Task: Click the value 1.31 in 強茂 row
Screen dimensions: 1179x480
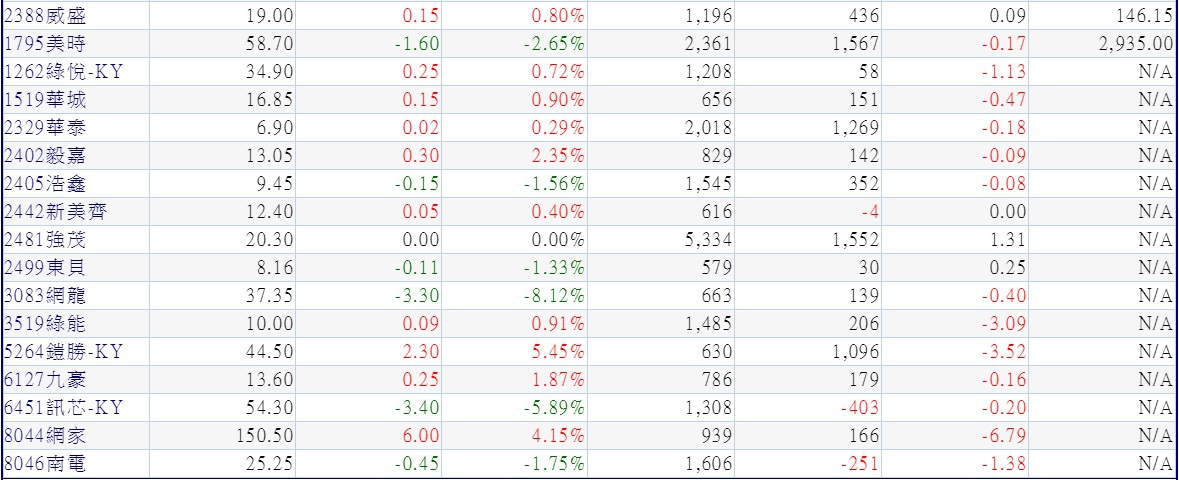Action: click(1008, 240)
